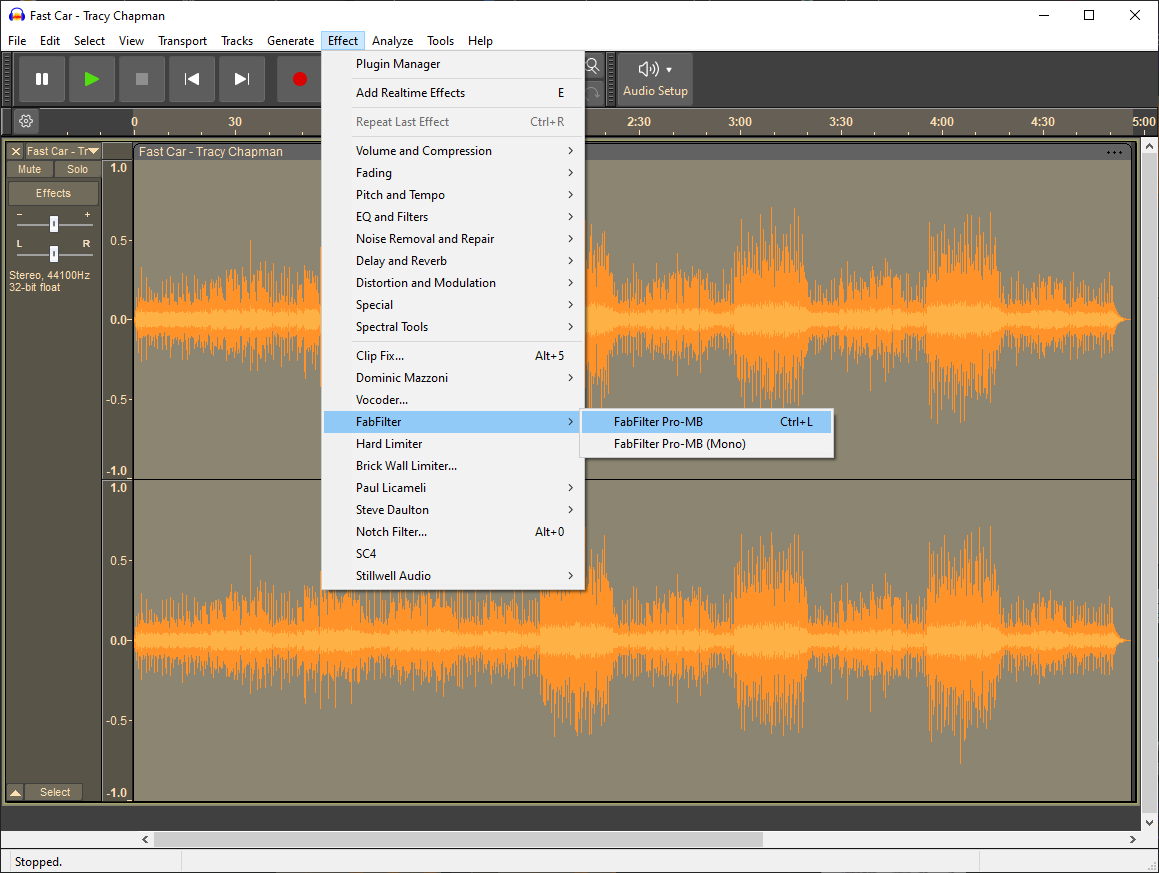1159x873 pixels.
Task: Expand the Pitch and Tempo submenu
Action: pyautogui.click(x=454, y=194)
